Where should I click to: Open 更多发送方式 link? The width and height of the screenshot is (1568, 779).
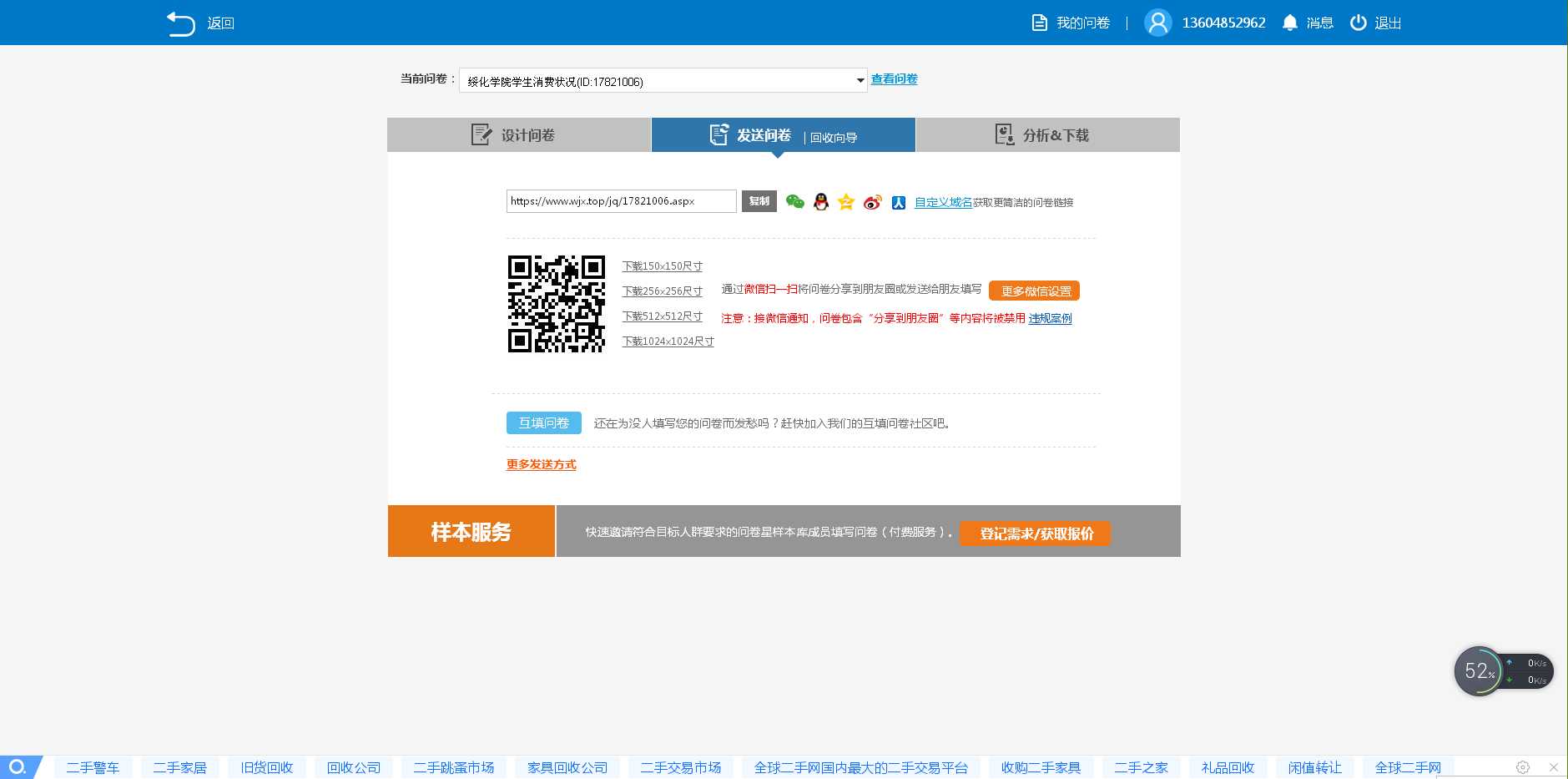pyautogui.click(x=542, y=464)
